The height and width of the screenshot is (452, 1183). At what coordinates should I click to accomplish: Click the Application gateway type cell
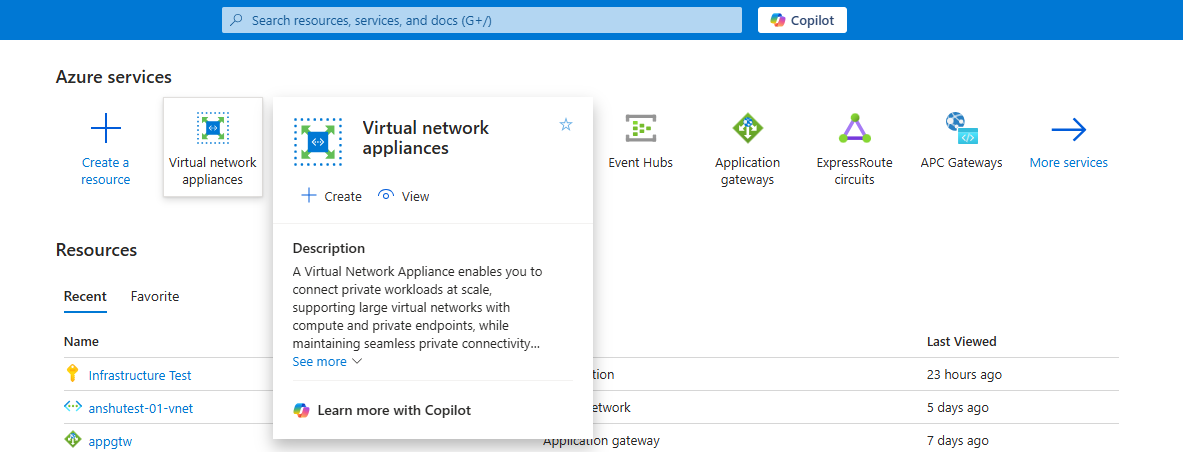click(601, 441)
